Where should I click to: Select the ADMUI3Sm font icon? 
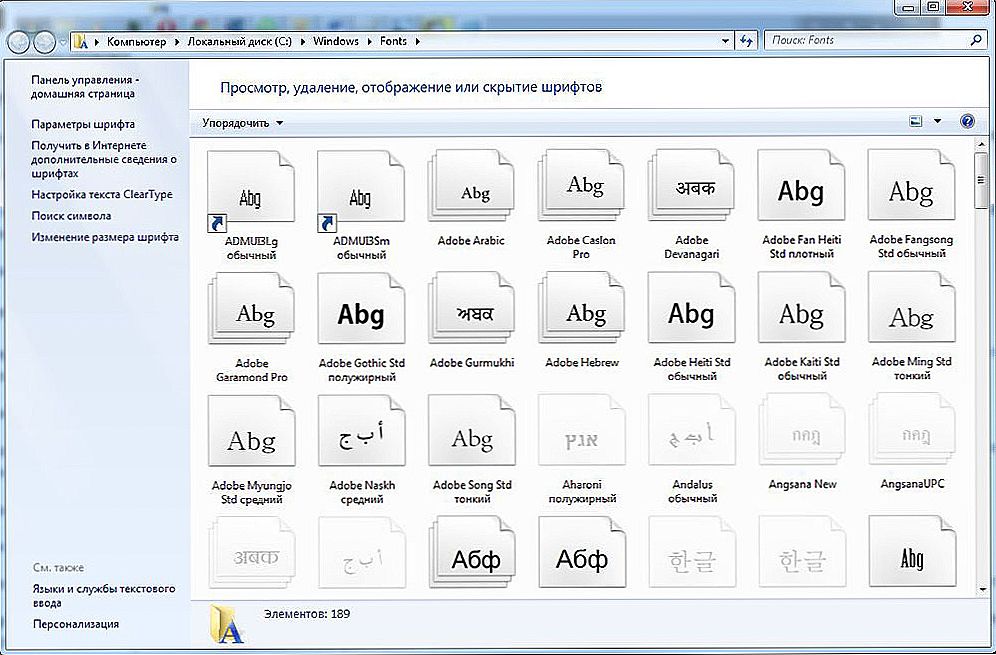point(361,189)
